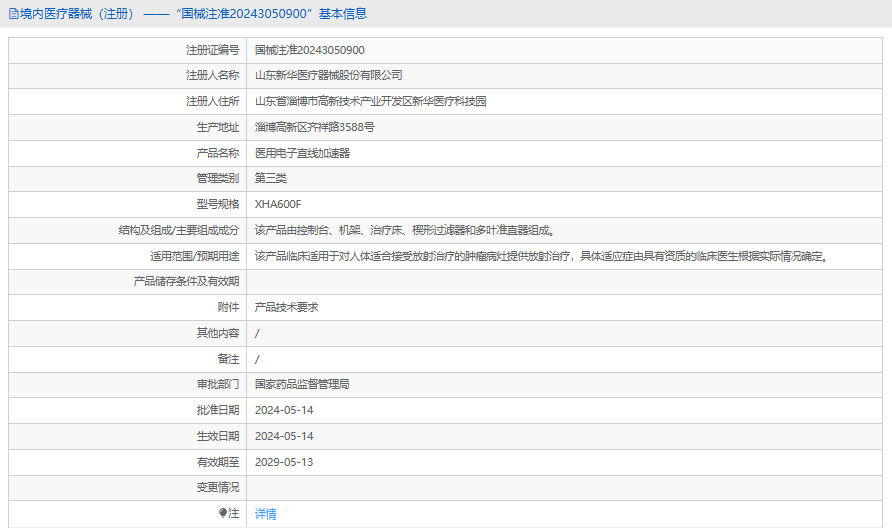Click the 变更情况 label

tap(218, 487)
